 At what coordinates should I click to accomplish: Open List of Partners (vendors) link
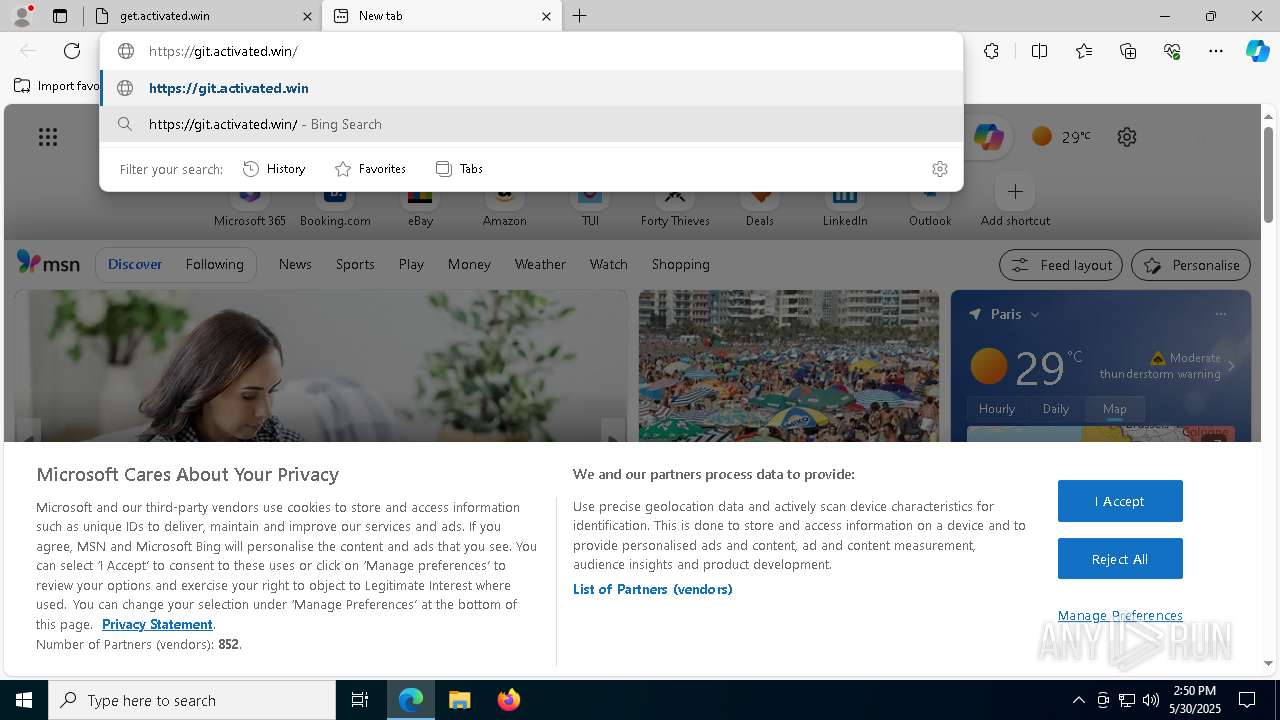[x=652, y=589]
